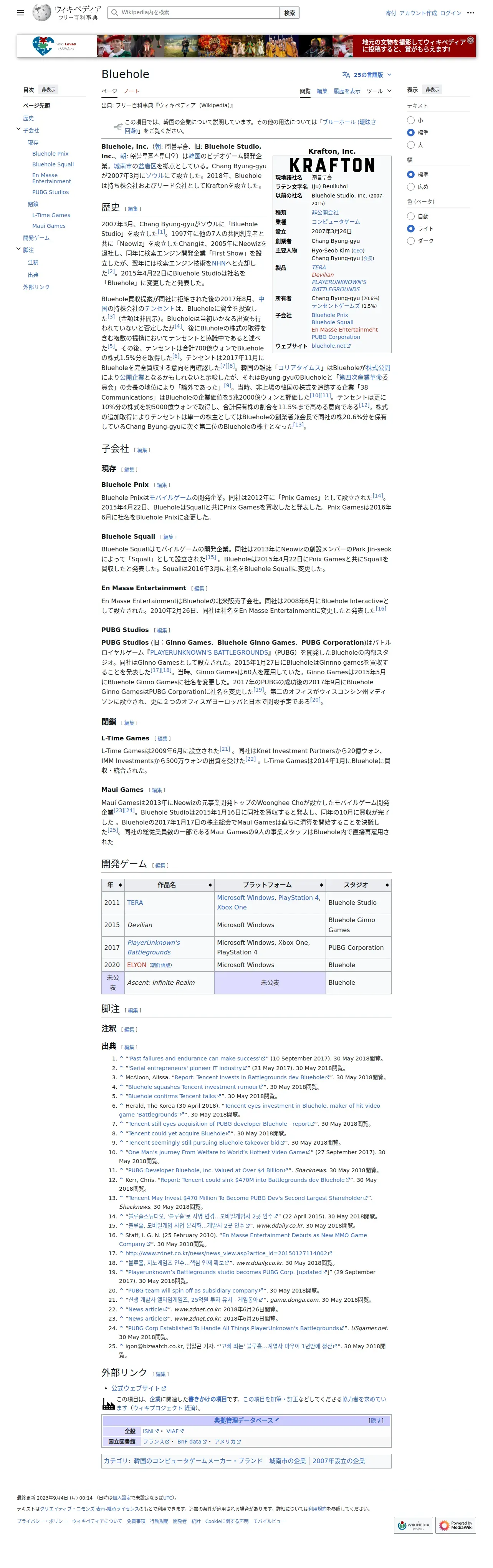
Task: Select the 標準 text size option
Action: [x=411, y=133]
